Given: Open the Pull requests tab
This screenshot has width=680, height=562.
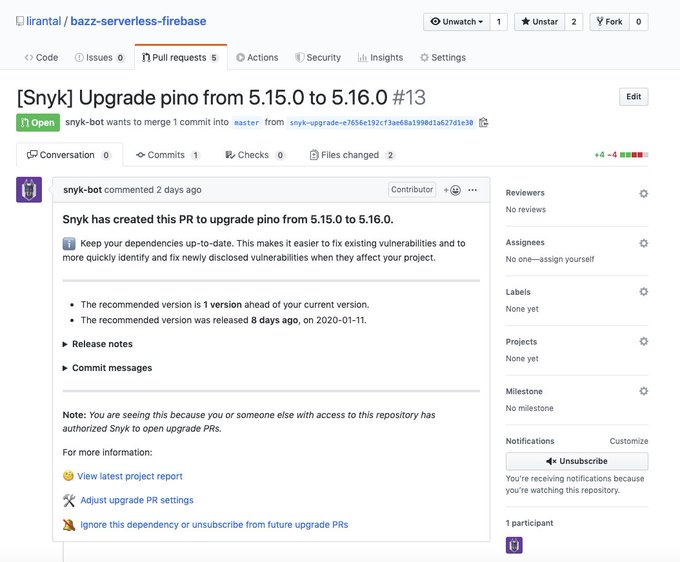Looking at the screenshot, I should click(x=180, y=57).
